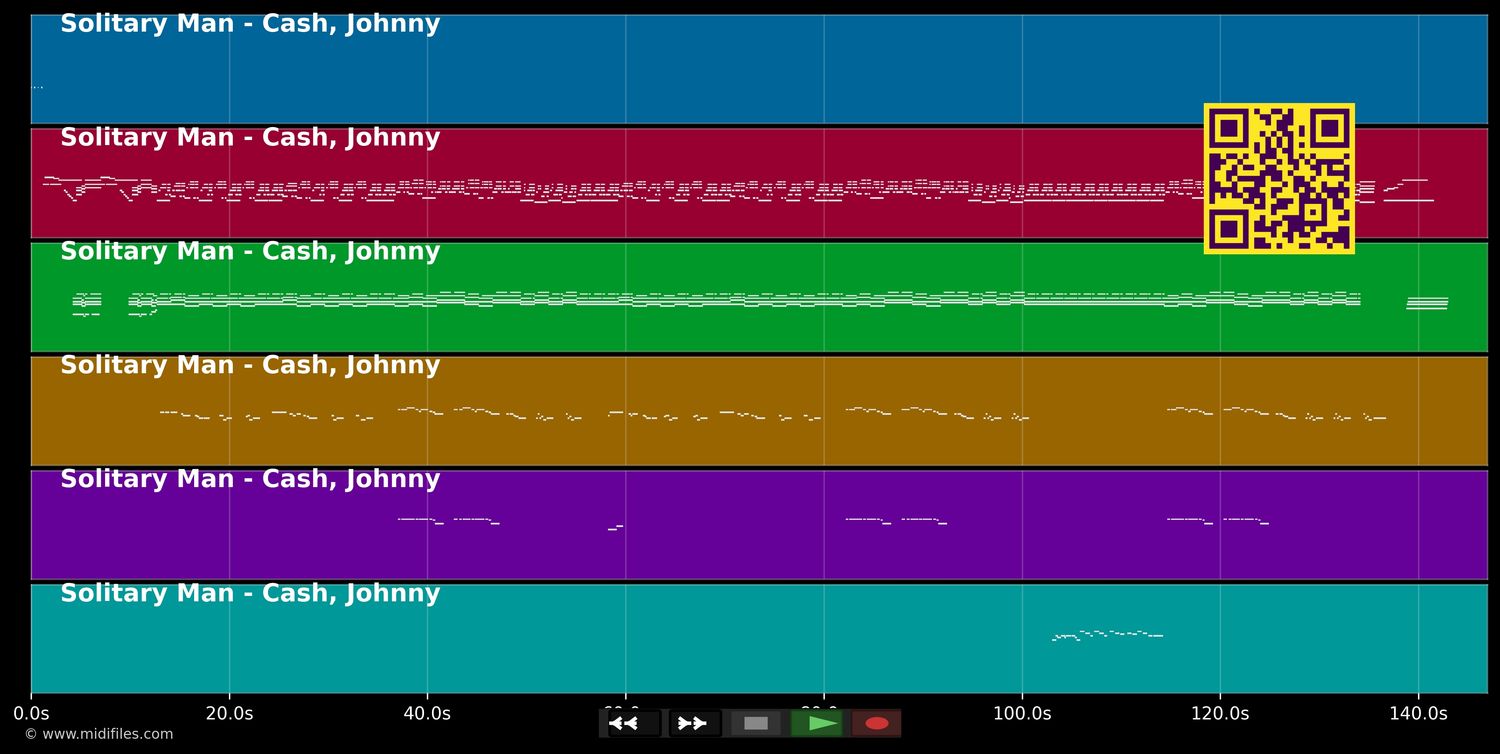This screenshot has width=1500, height=754.
Task: Click the teal lane's note cluster
Action: (x=1108, y=635)
